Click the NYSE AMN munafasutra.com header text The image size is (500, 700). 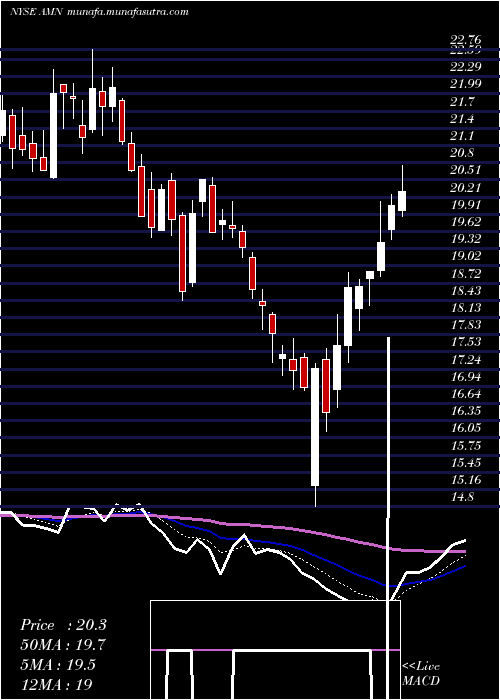pyautogui.click(x=99, y=12)
